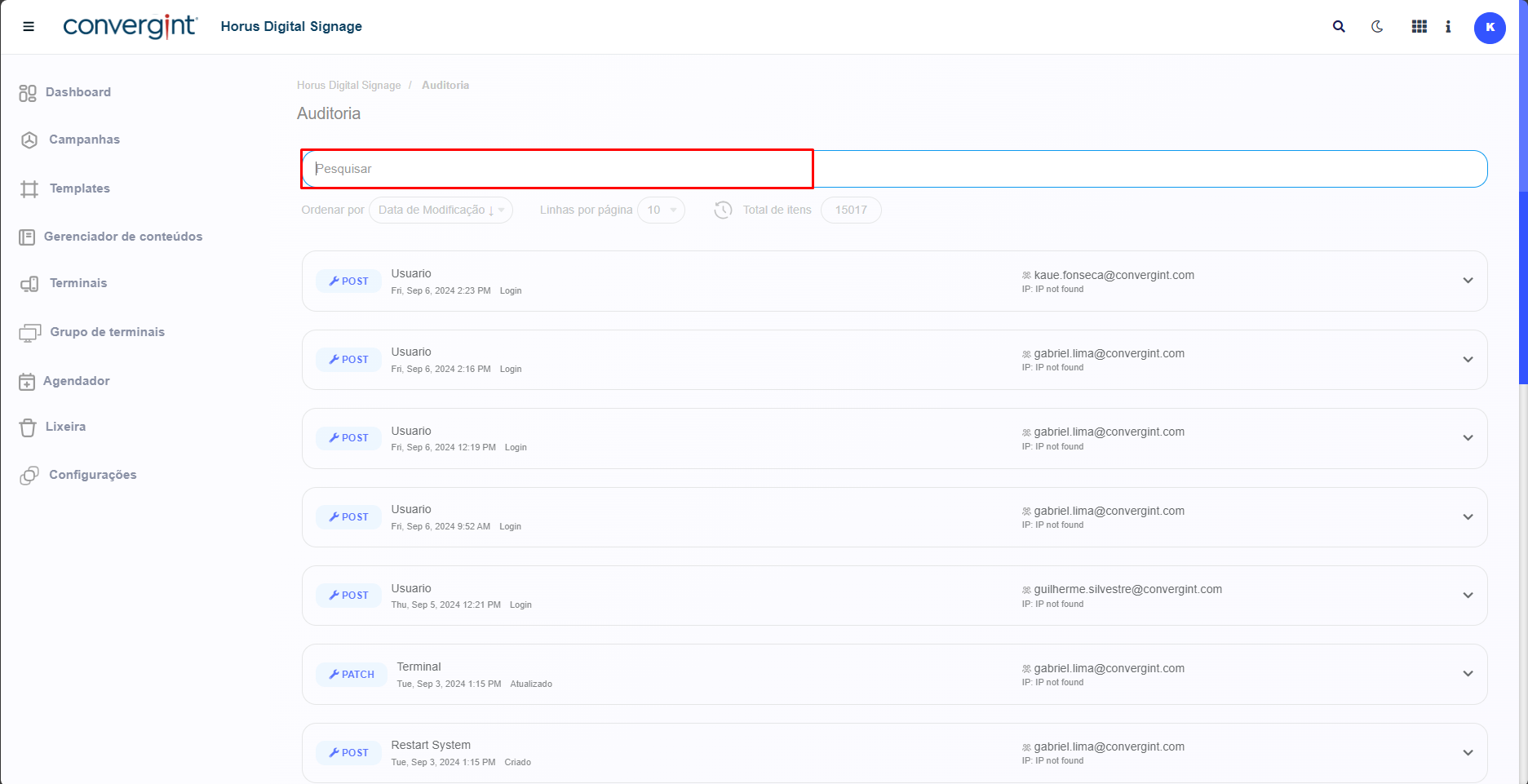Click the info icon in header
This screenshot has width=1528, height=784.
click(x=1448, y=27)
